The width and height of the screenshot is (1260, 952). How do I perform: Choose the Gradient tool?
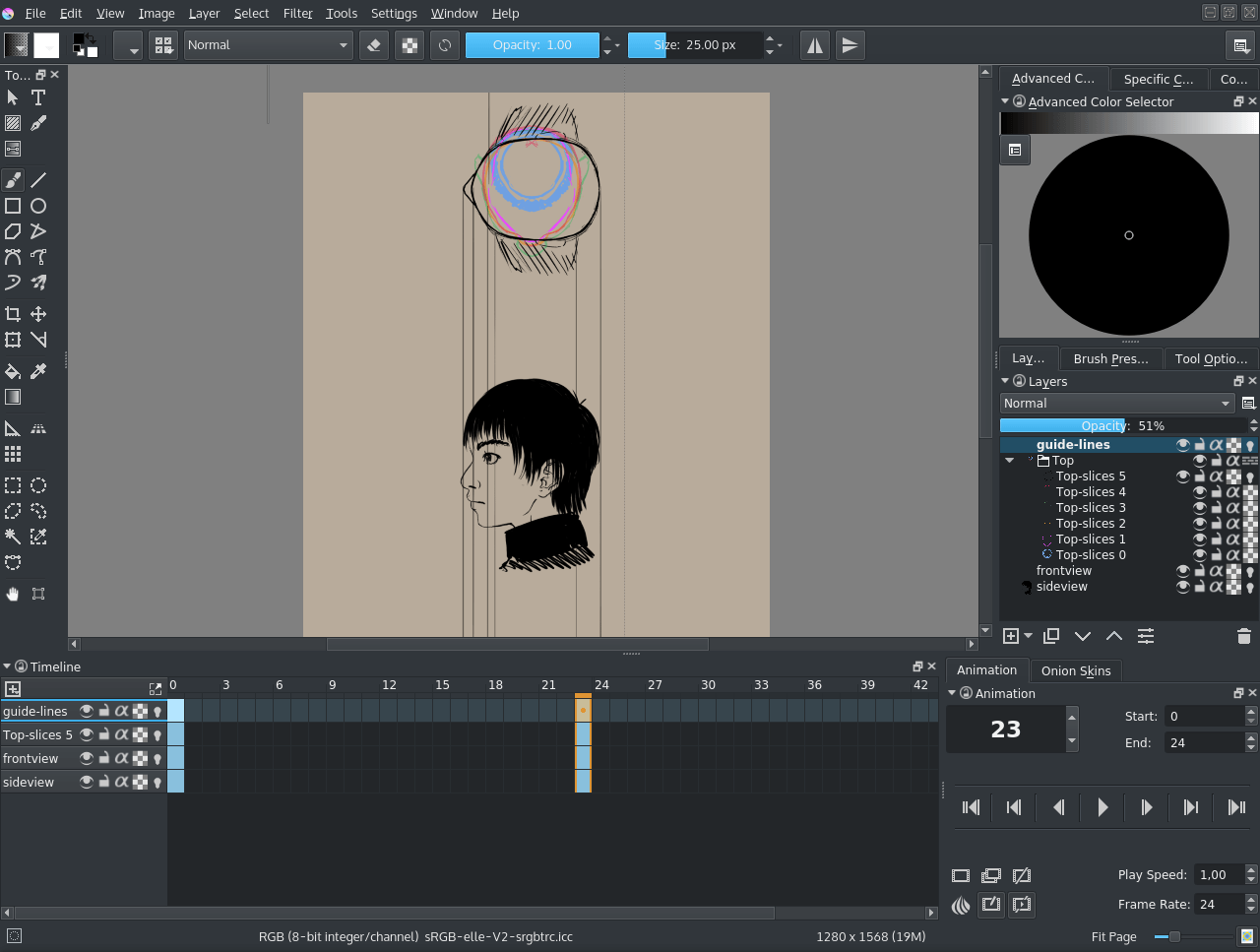click(x=13, y=397)
